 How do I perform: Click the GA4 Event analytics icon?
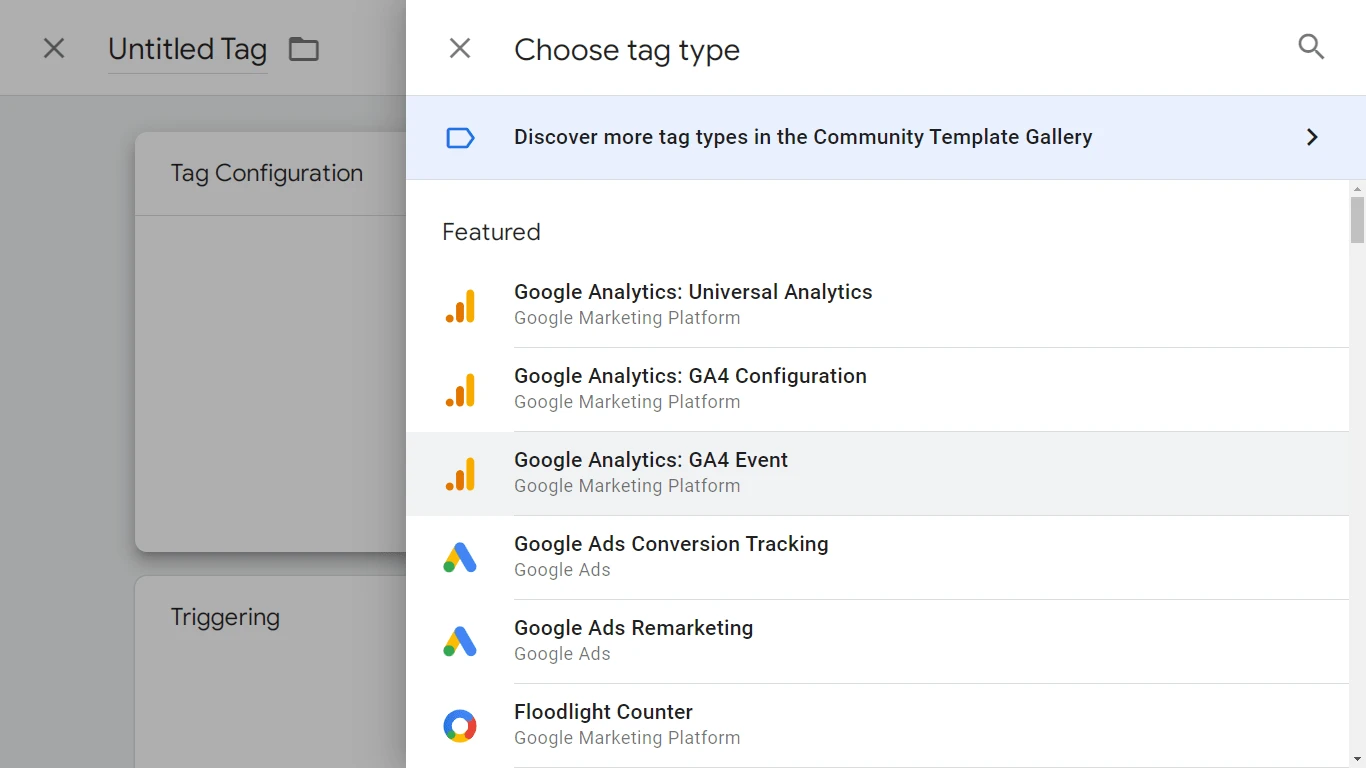(460, 474)
